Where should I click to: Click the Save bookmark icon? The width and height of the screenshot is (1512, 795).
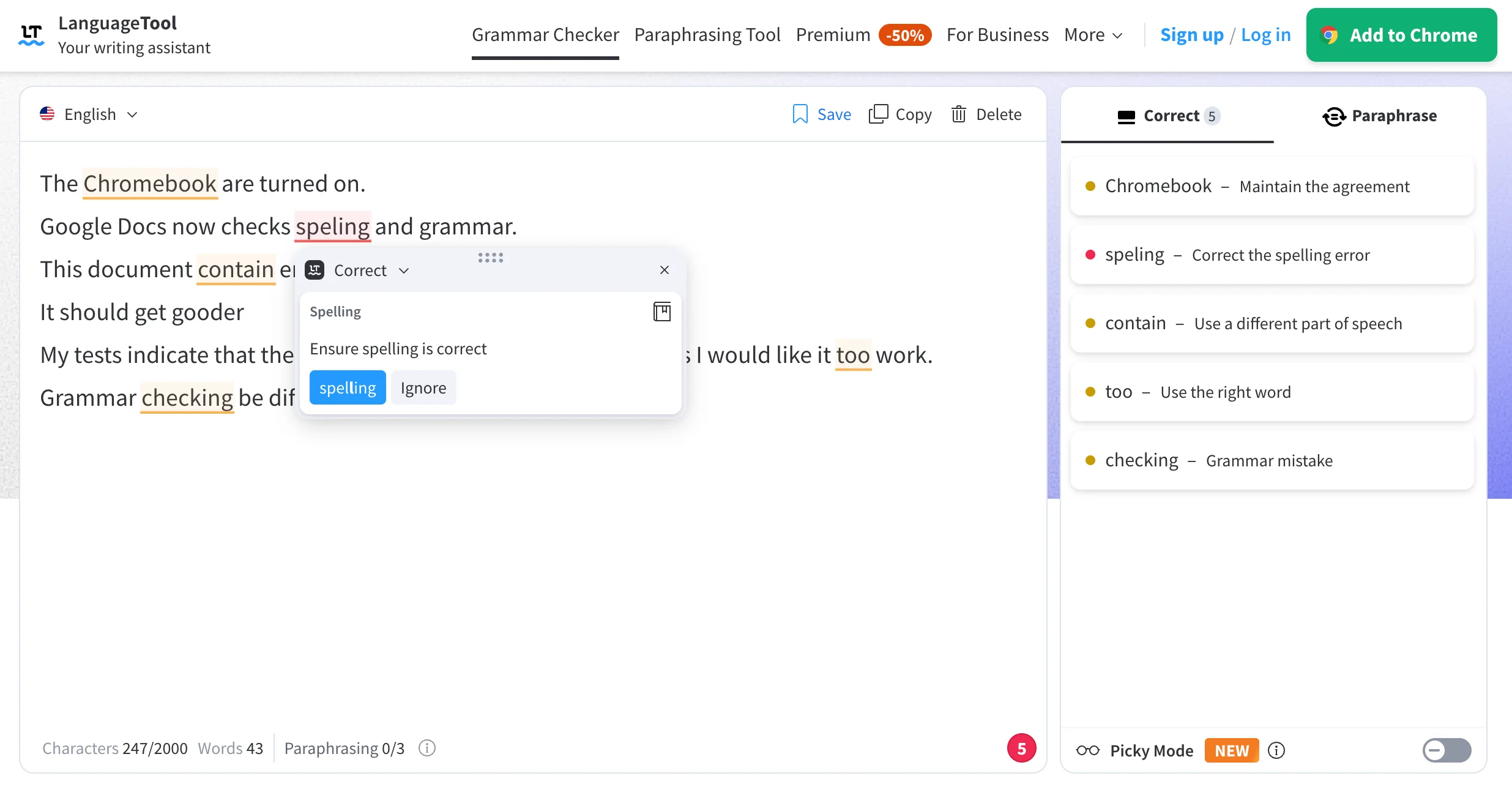click(800, 114)
